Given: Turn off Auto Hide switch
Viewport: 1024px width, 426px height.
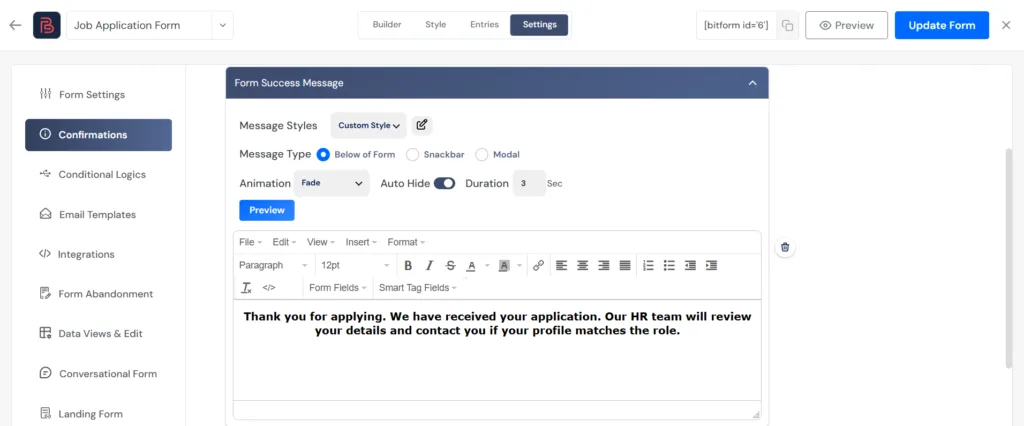Looking at the screenshot, I should click(445, 184).
